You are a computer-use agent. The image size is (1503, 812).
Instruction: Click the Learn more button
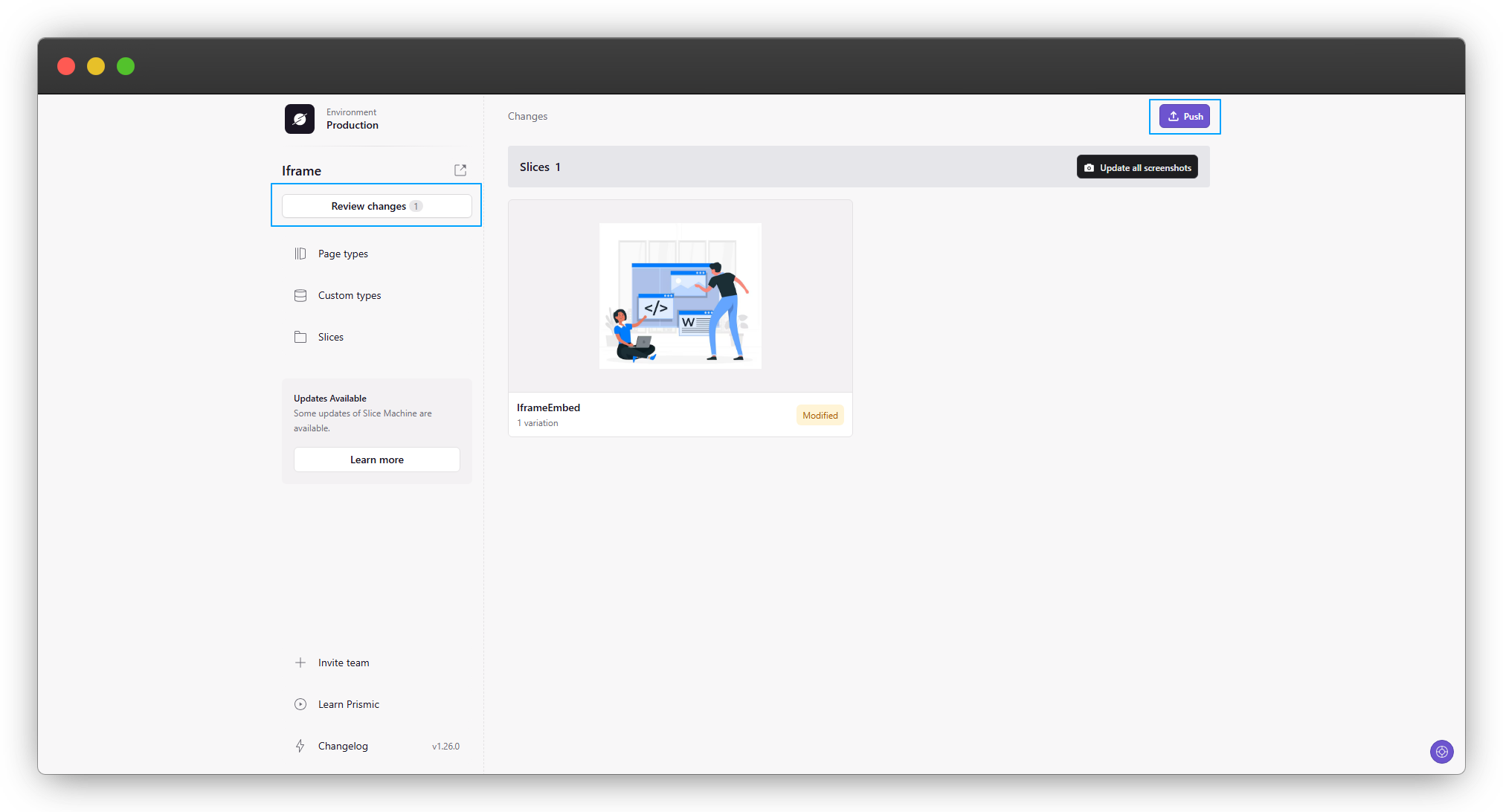point(377,460)
